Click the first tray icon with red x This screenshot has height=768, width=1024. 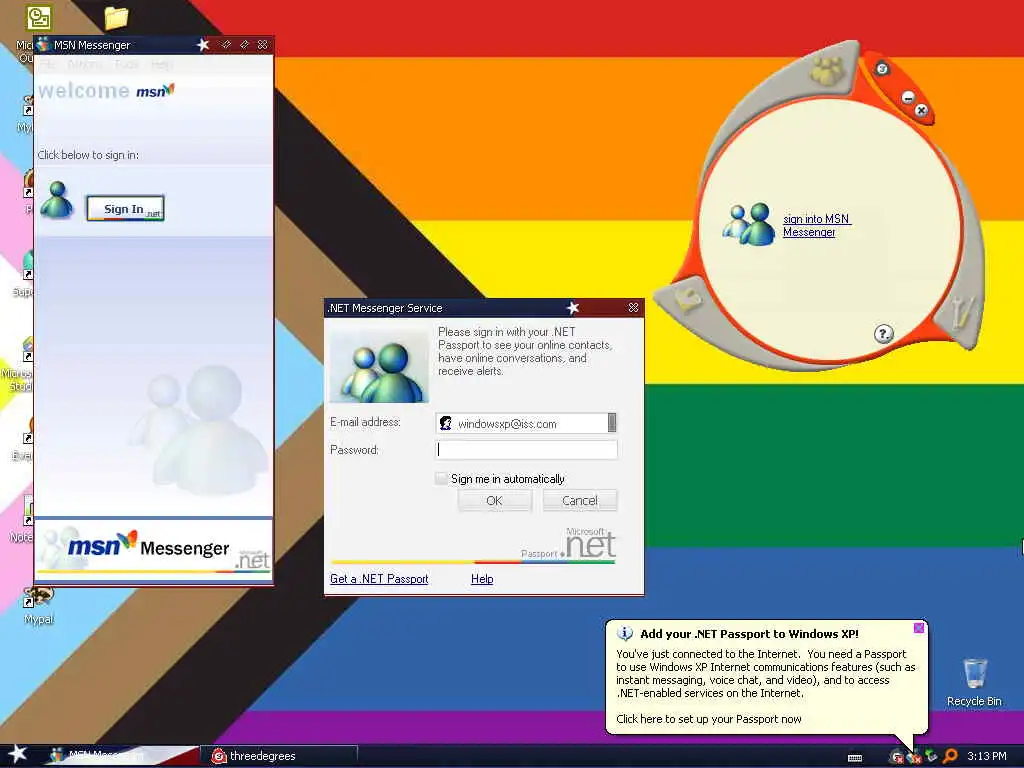click(897, 757)
